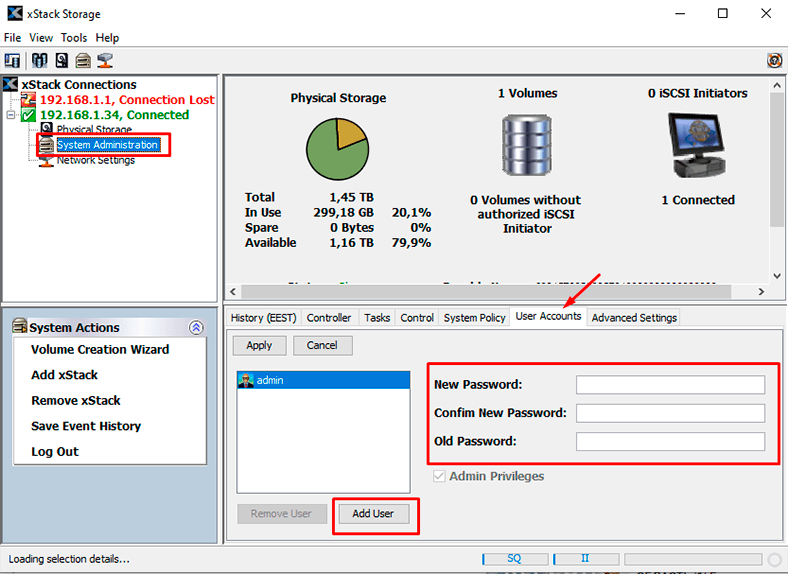
Task: Click the Cancel button
Action: [x=322, y=345]
